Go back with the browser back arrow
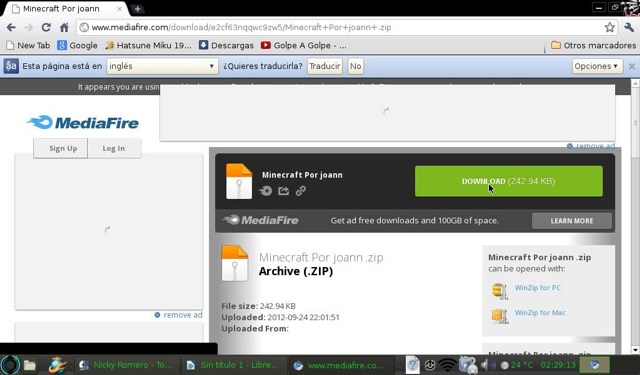This screenshot has width=640, height=375. click(11, 27)
